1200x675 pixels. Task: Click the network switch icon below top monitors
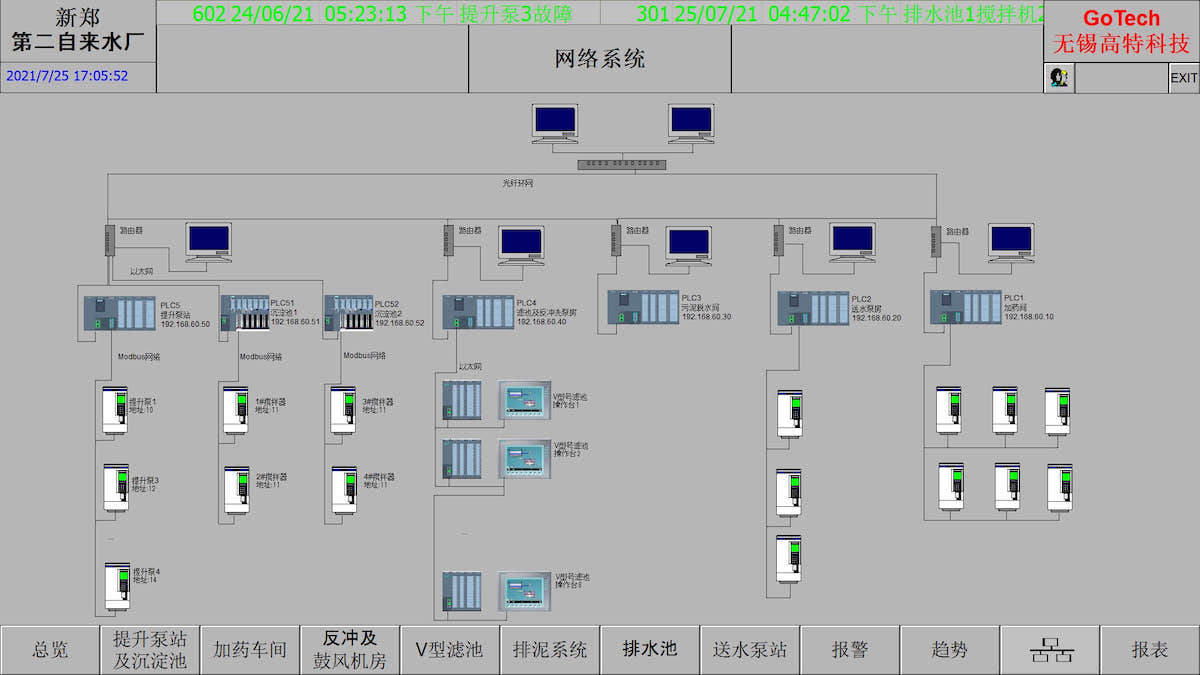coord(621,163)
